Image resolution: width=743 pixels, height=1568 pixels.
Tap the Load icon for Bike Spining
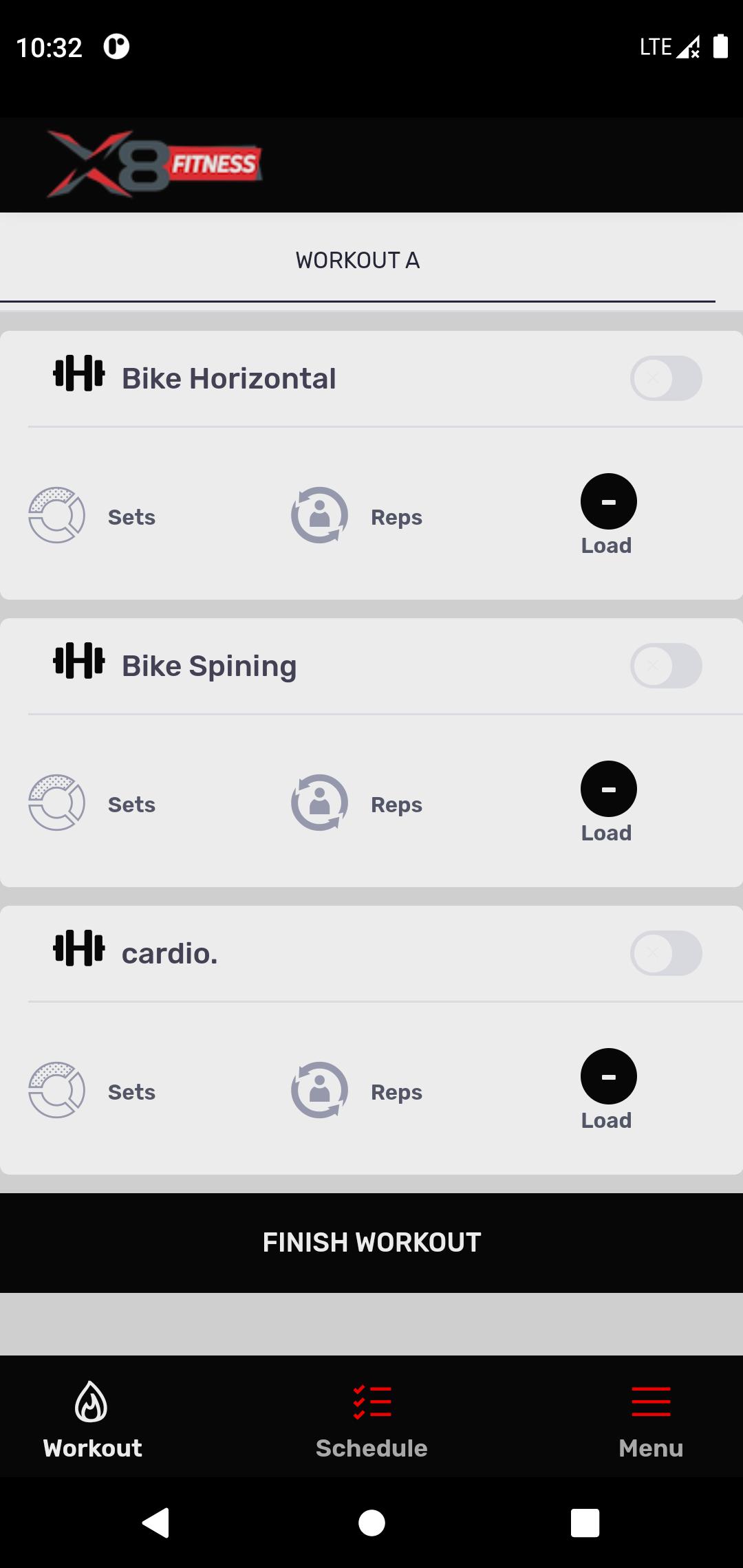[x=609, y=789]
